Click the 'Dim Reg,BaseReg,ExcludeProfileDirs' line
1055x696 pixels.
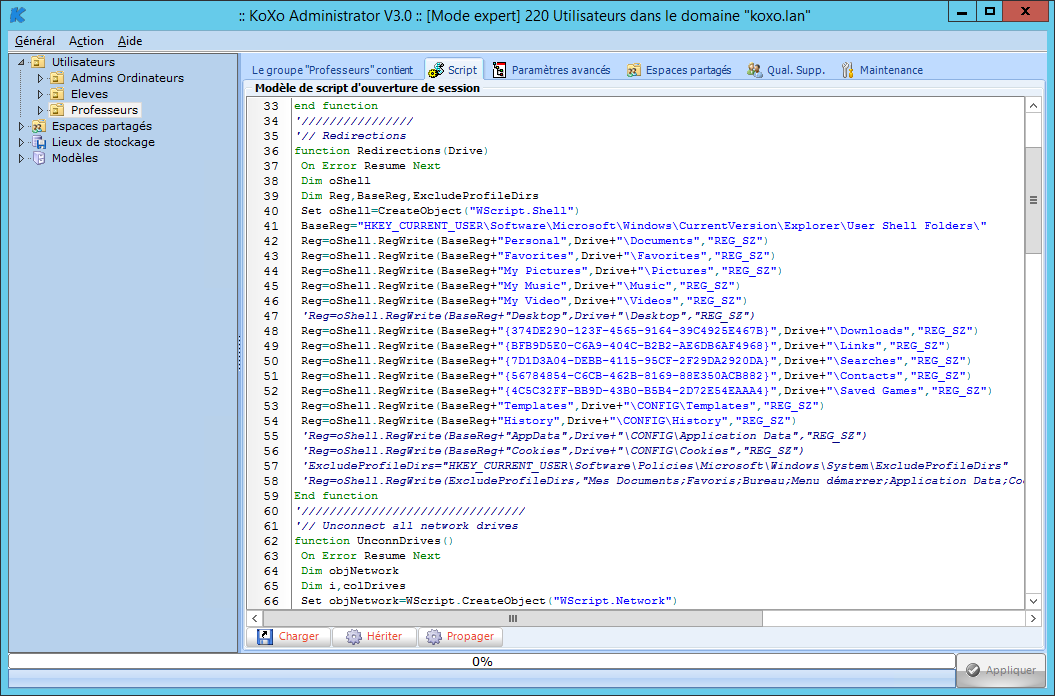[419, 195]
